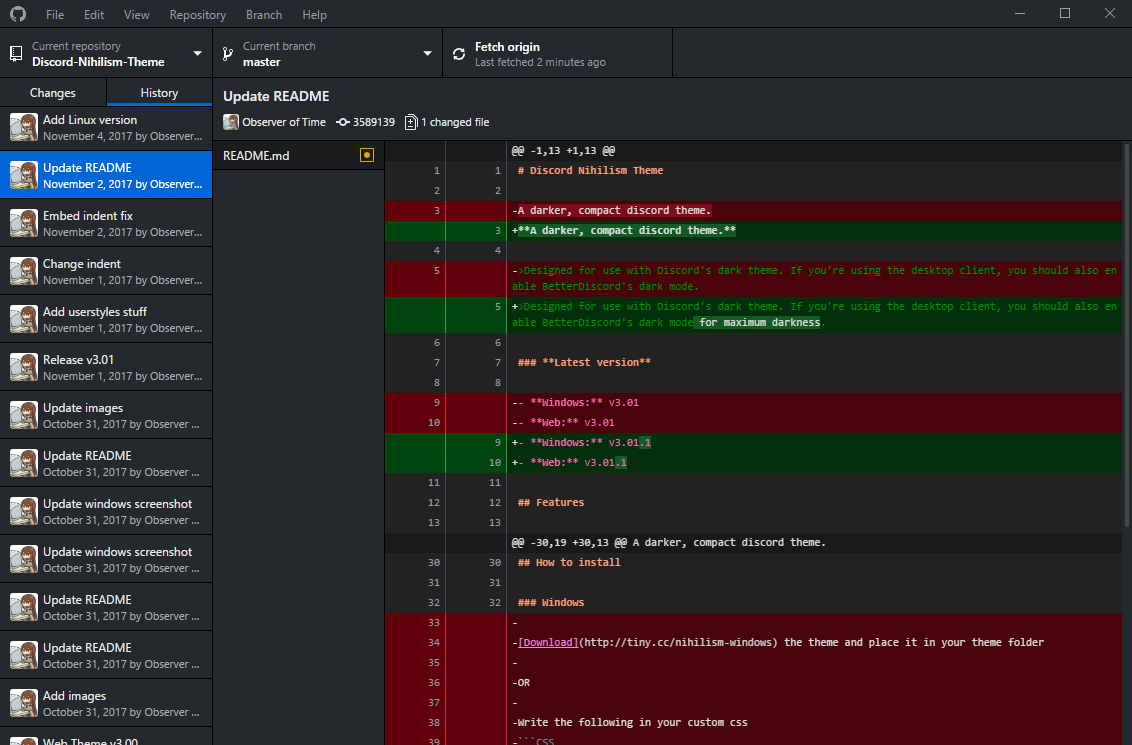Click avatar on Release v3.01 commit
The height and width of the screenshot is (745, 1132).
pyautogui.click(x=24, y=367)
